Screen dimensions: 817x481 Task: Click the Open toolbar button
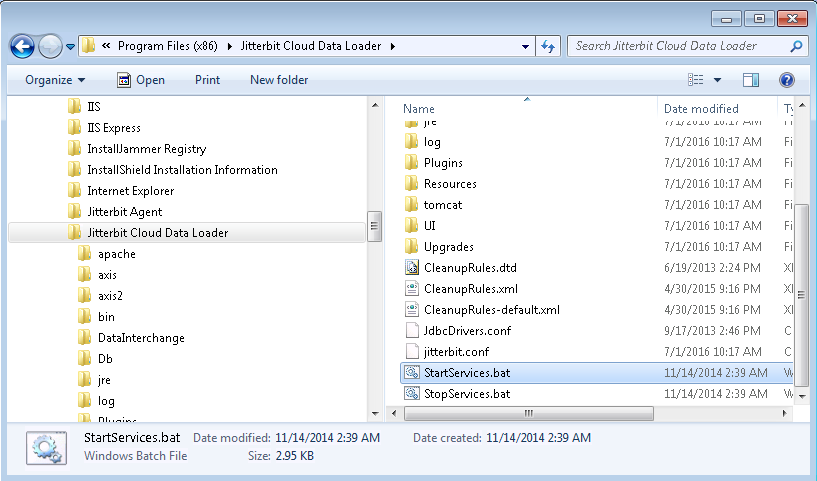tap(140, 80)
